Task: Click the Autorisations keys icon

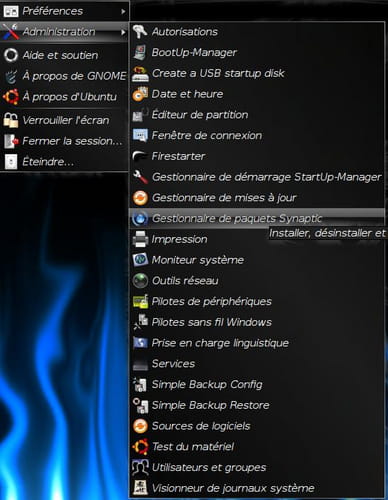Action: (x=140, y=32)
